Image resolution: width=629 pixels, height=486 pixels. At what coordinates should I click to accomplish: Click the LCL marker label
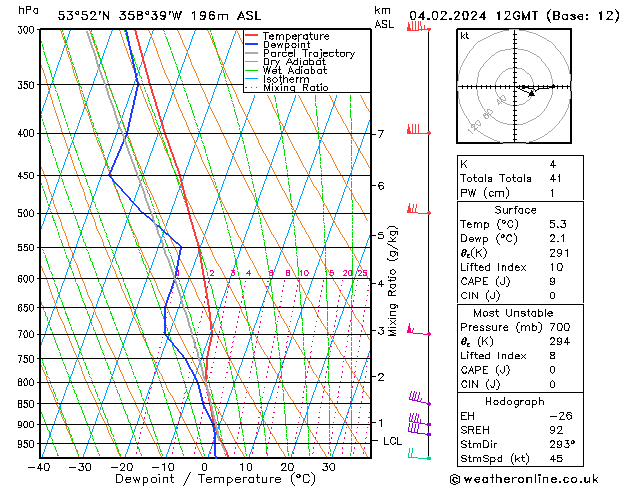(394, 441)
